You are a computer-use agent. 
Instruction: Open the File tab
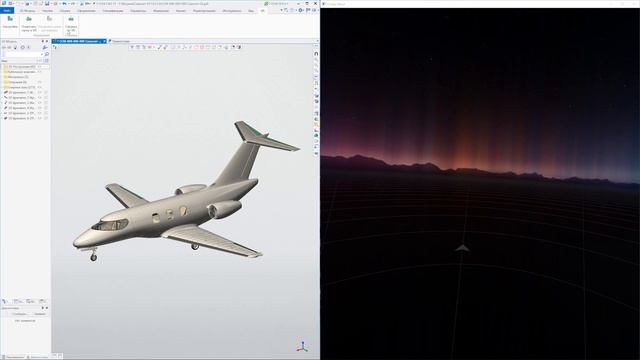click(7, 11)
